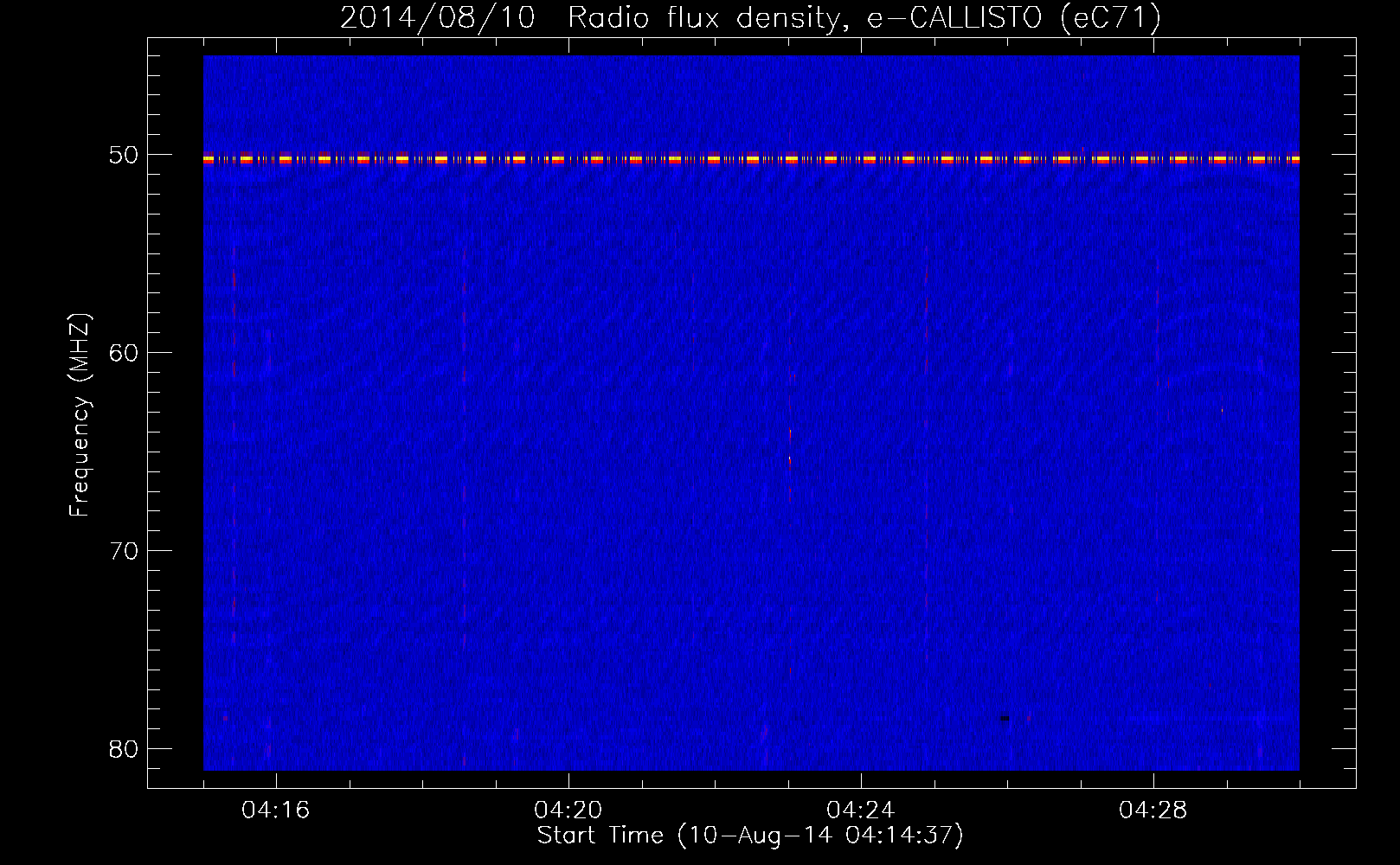Image resolution: width=1400 pixels, height=865 pixels.
Task: Click the 04:16 time tick label
Action: click(276, 810)
